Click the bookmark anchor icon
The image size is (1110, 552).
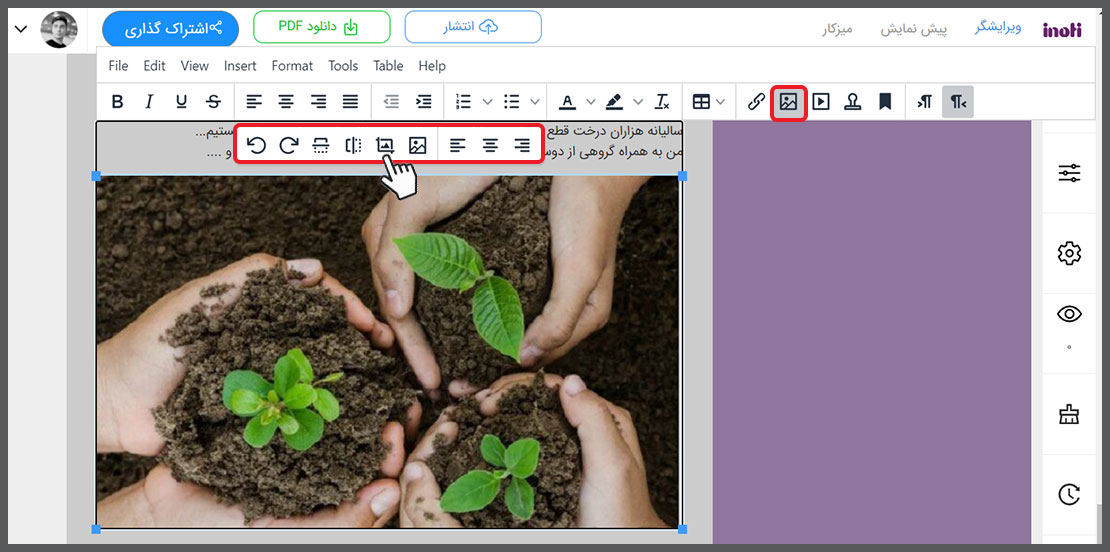pos(885,101)
